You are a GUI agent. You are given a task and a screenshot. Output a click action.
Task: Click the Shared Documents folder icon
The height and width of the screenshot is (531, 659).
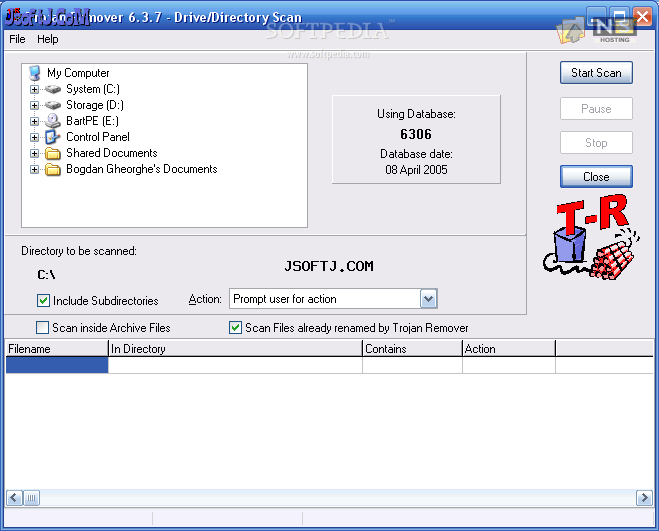point(53,153)
